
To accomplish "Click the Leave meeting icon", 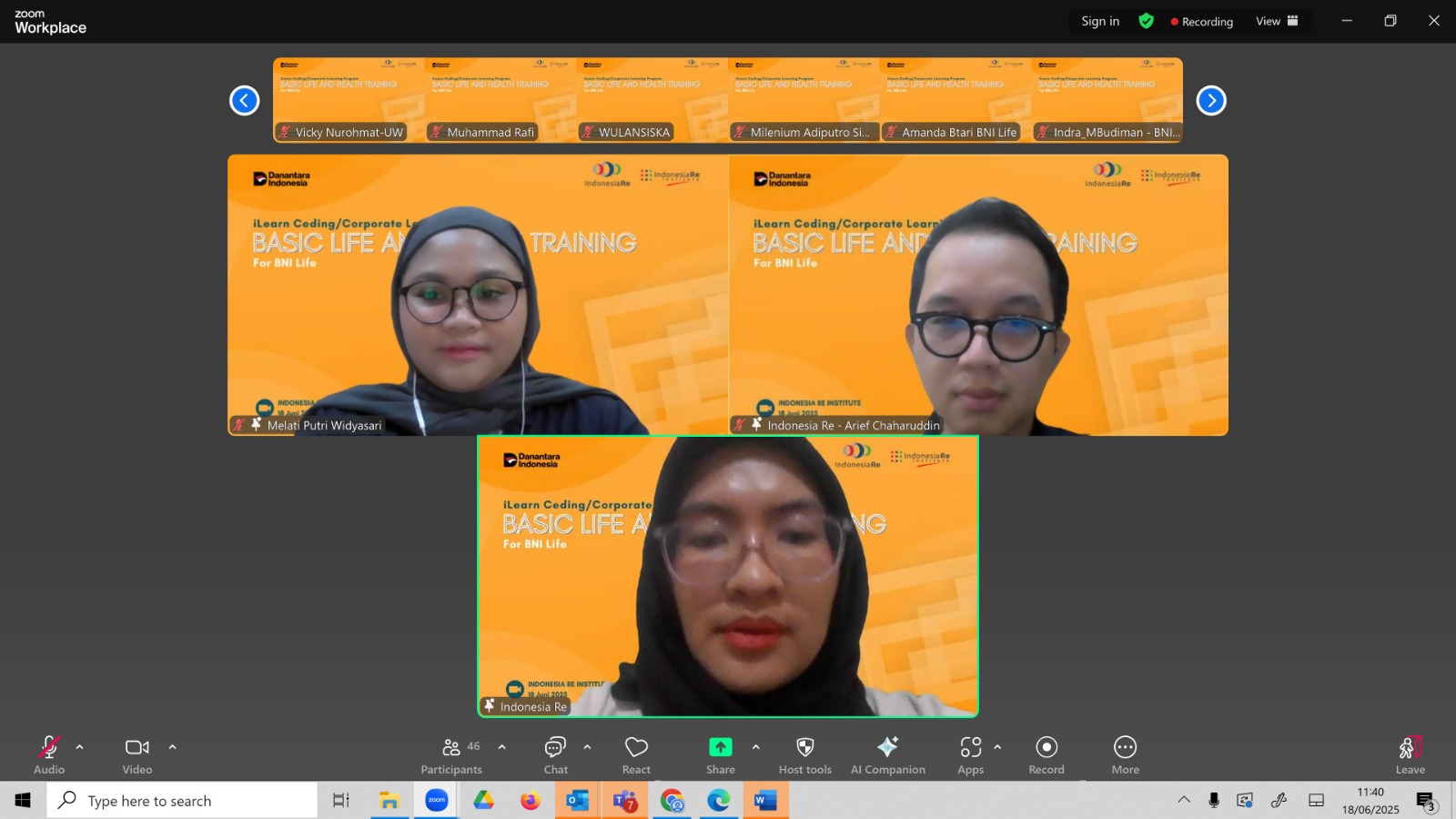I will click(x=1410, y=747).
